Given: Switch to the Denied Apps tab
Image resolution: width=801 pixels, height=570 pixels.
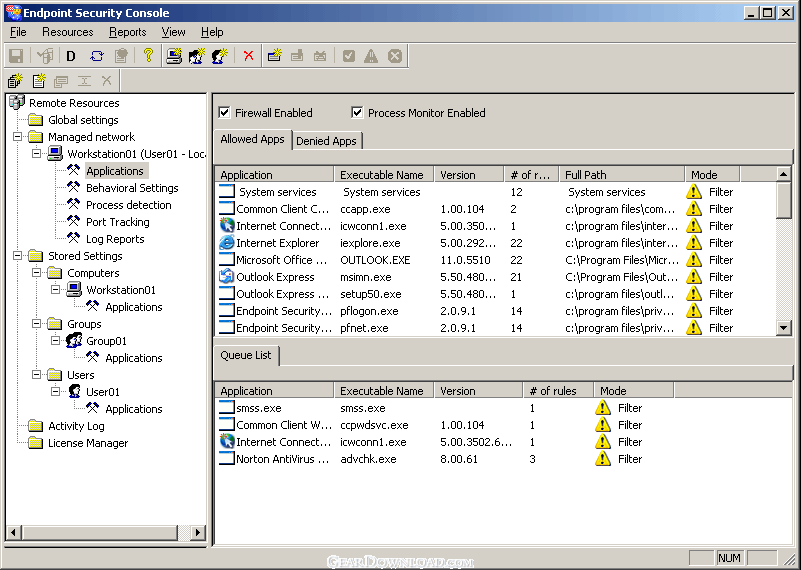Looking at the screenshot, I should click(x=326, y=141).
